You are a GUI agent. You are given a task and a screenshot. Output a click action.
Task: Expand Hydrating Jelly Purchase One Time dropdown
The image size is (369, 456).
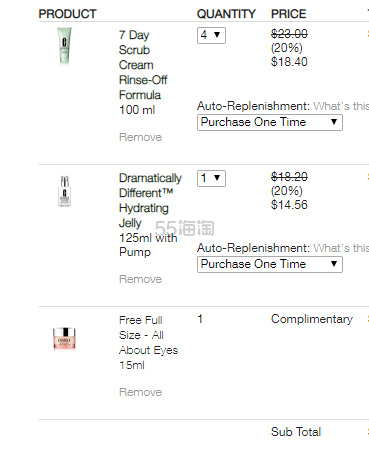click(x=270, y=264)
